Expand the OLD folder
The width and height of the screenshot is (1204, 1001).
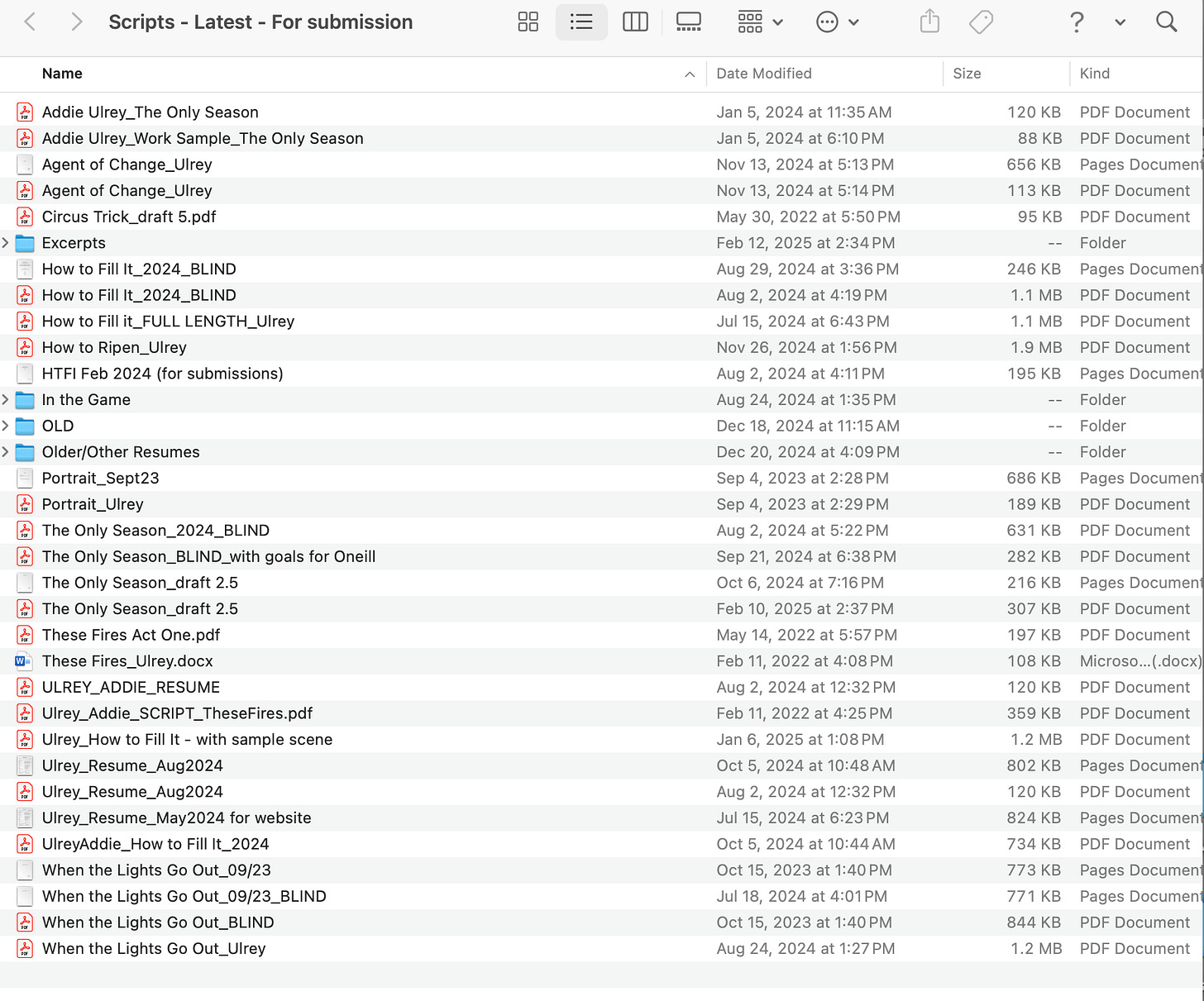(x=6, y=426)
